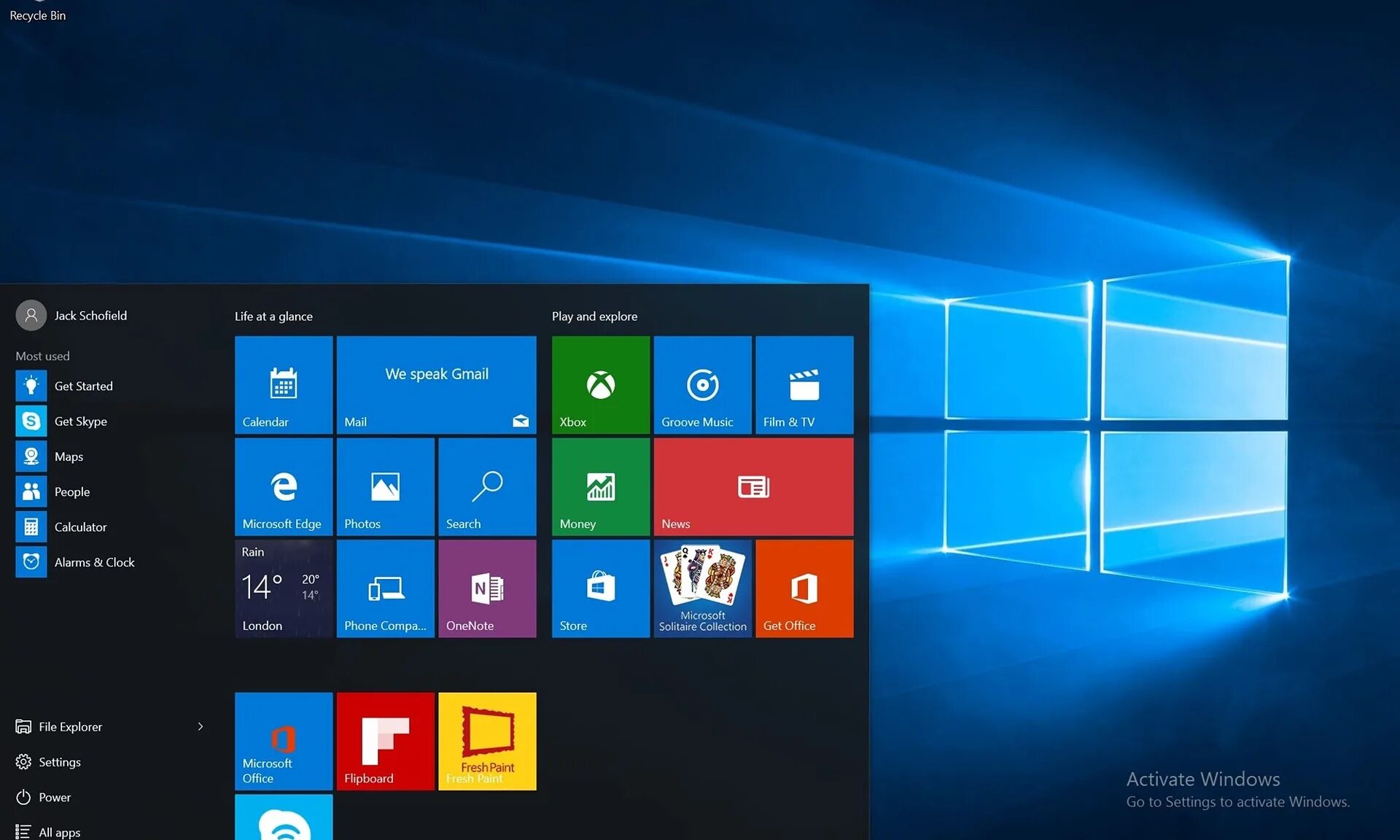The width and height of the screenshot is (1400, 840).
Task: Open the Xbox tile
Action: 600,384
